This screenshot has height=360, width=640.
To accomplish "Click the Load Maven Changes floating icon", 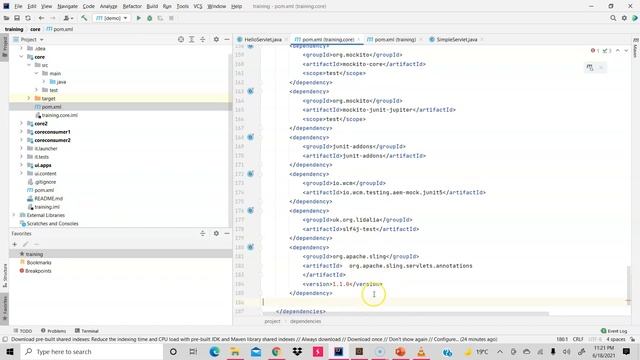I will [x=590, y=68].
